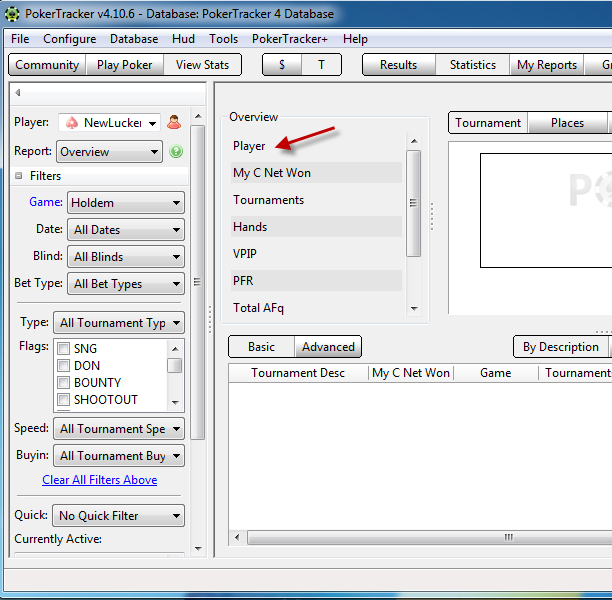The height and width of the screenshot is (600, 612).
Task: Open the tournament Buyin dropdown
Action: coord(119,456)
